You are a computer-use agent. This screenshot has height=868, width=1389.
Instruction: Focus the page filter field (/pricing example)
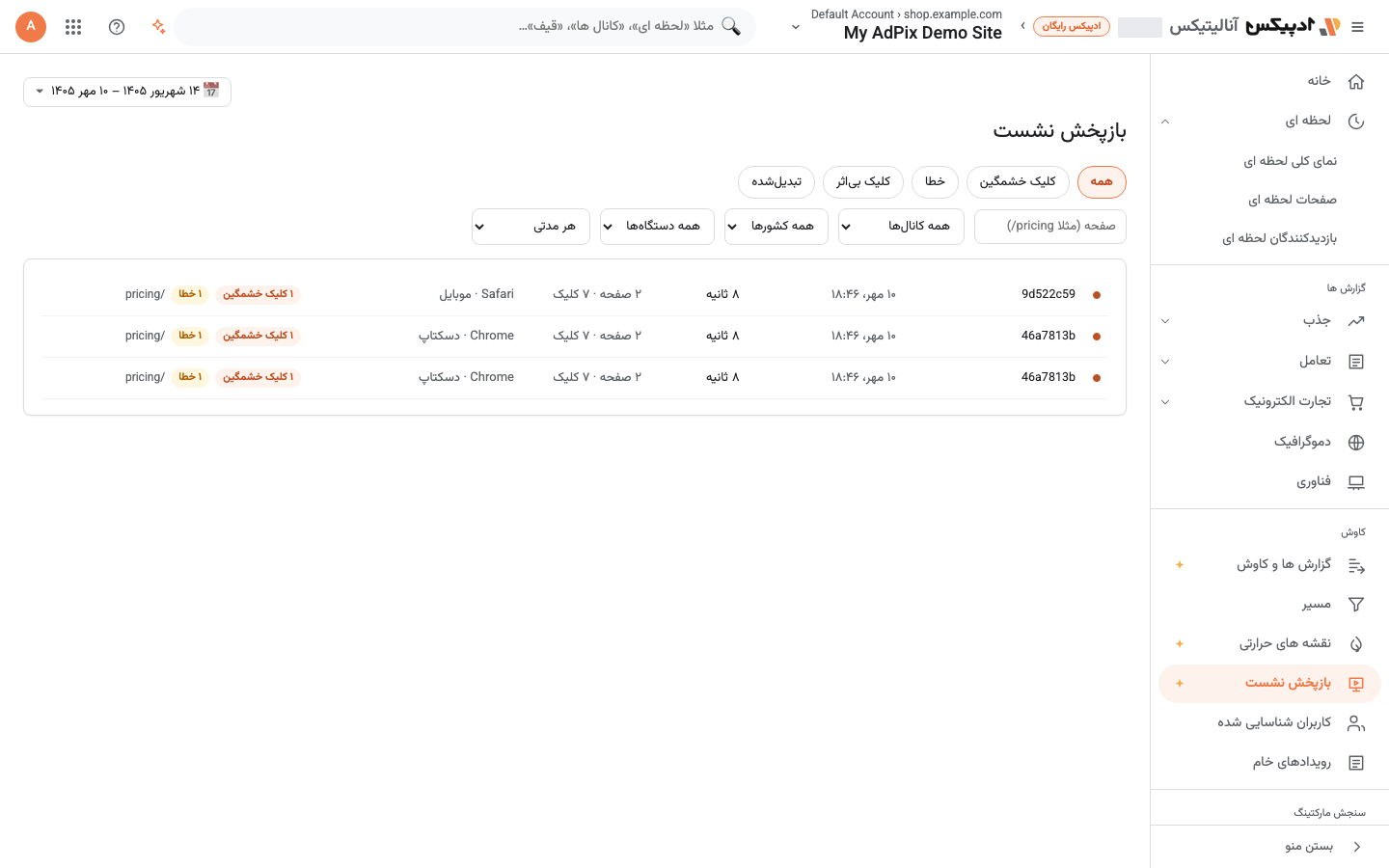(x=1050, y=227)
